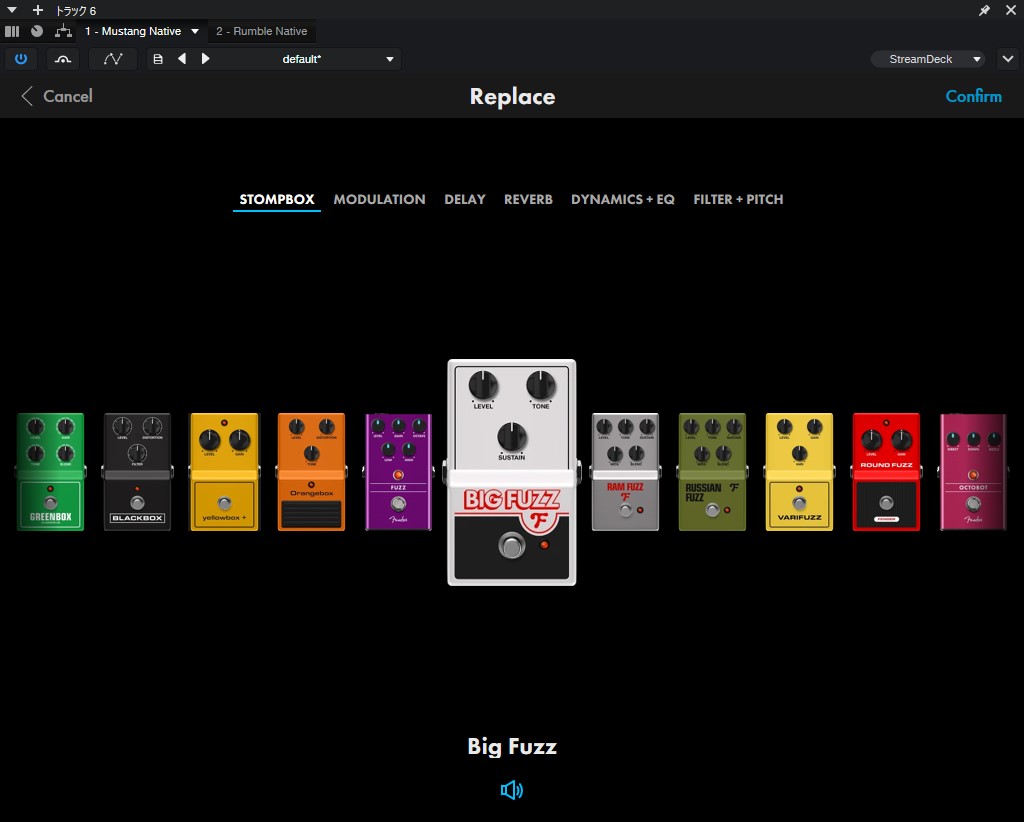Cancel the pedal replacement
The width and height of the screenshot is (1024, 822).
click(x=57, y=96)
